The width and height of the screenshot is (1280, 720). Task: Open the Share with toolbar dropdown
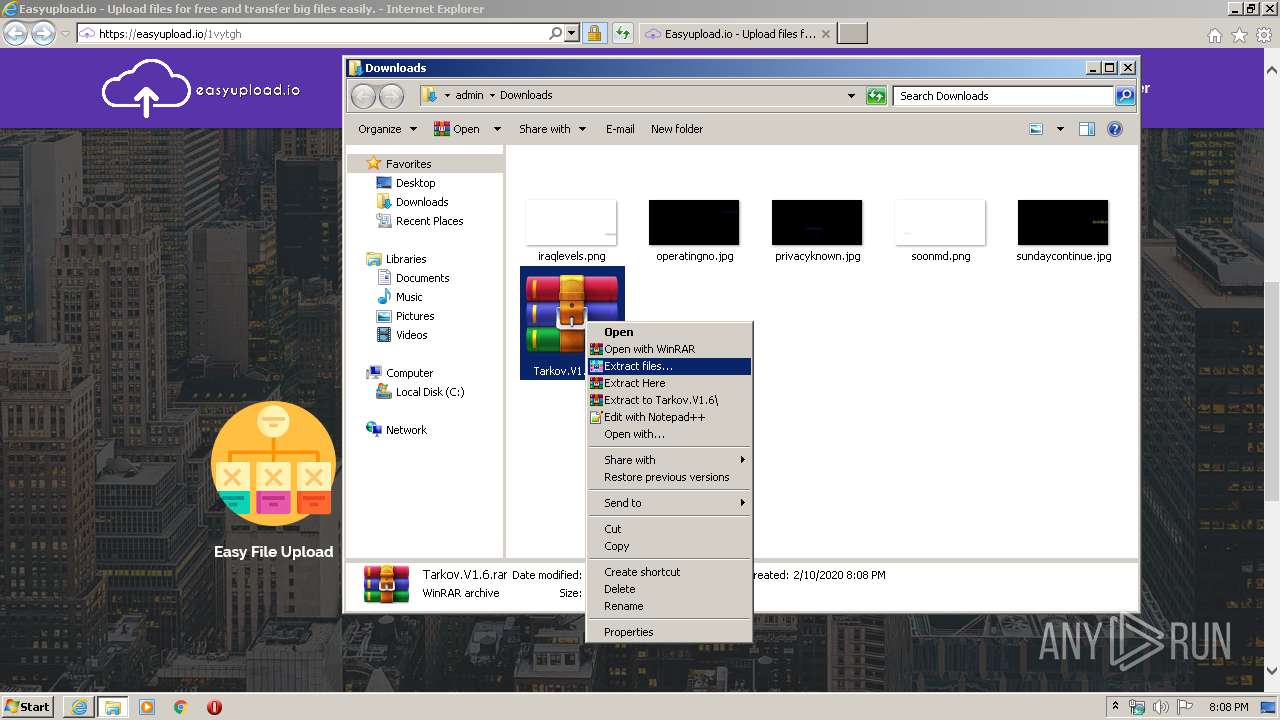pos(552,129)
